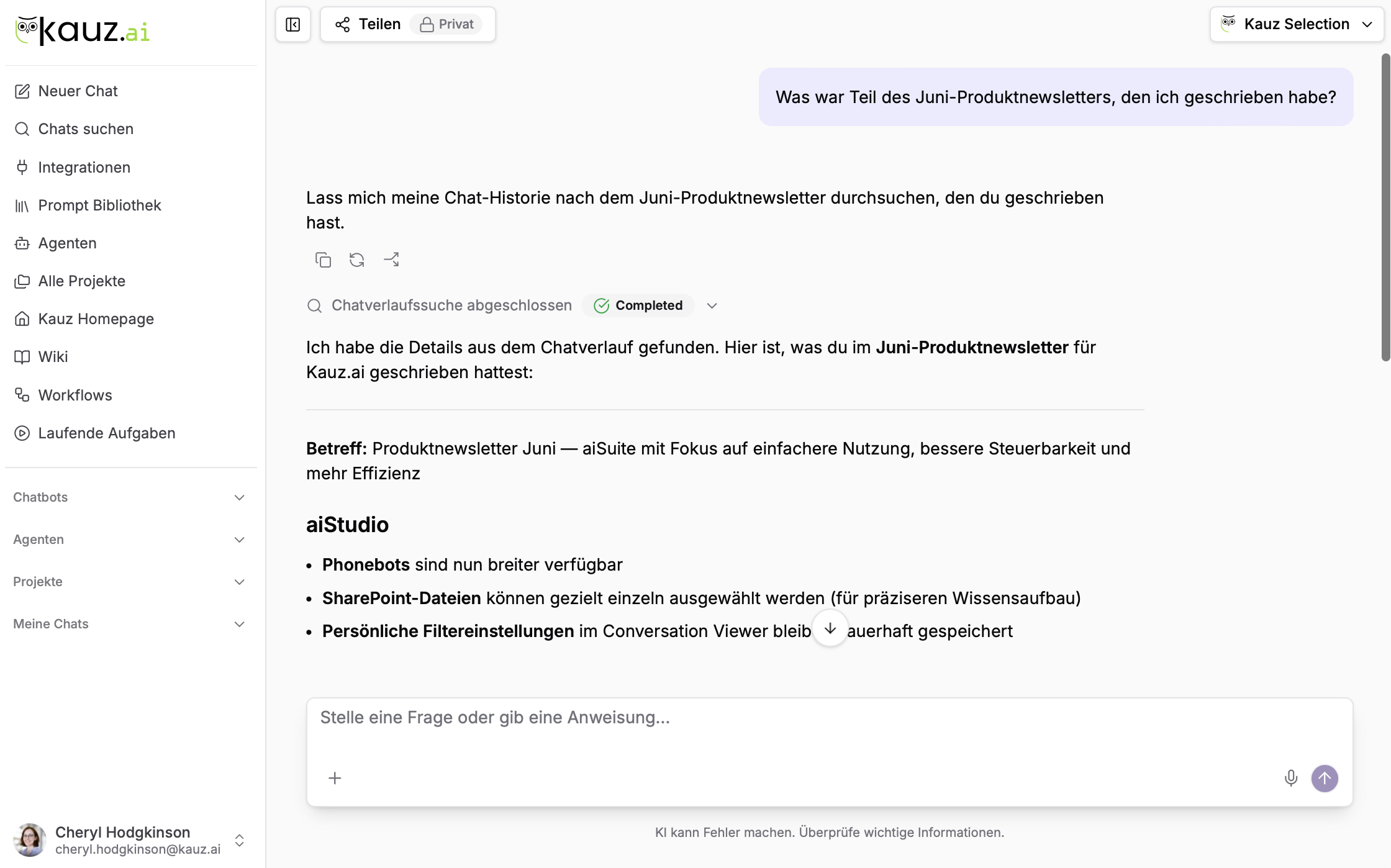Viewport: 1391px width, 868px height.
Task: Copy the assistant's response
Action: tap(323, 260)
